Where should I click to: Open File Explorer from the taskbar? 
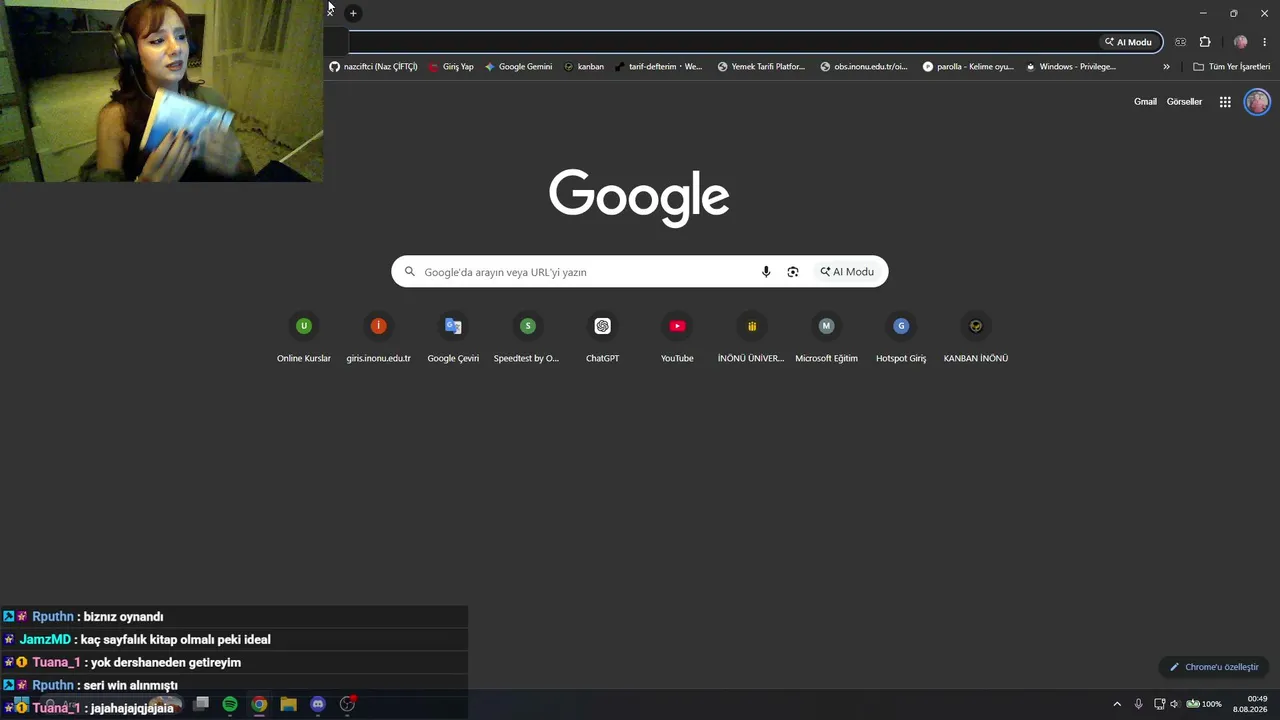[288, 704]
